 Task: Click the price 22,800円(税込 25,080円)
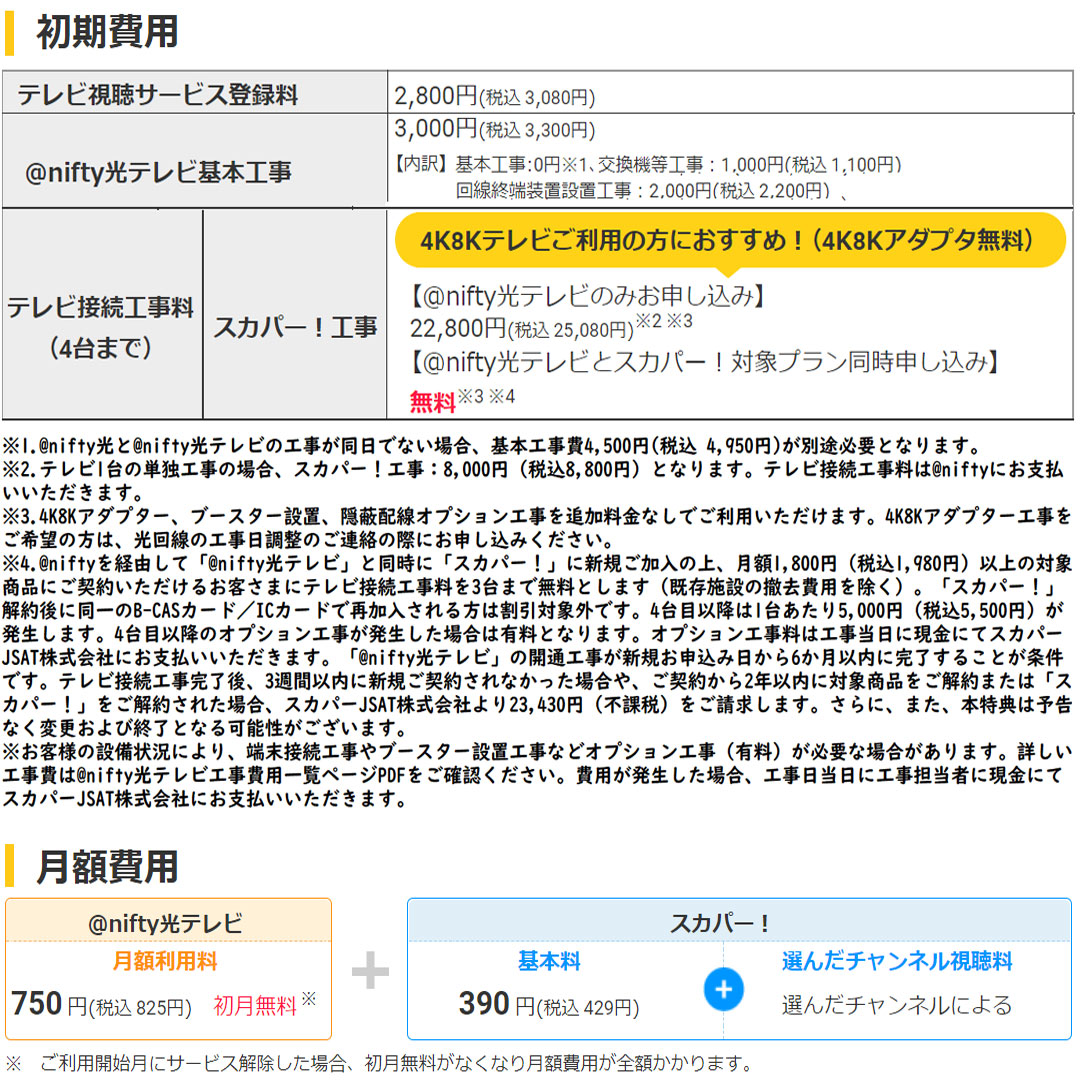tap(521, 329)
